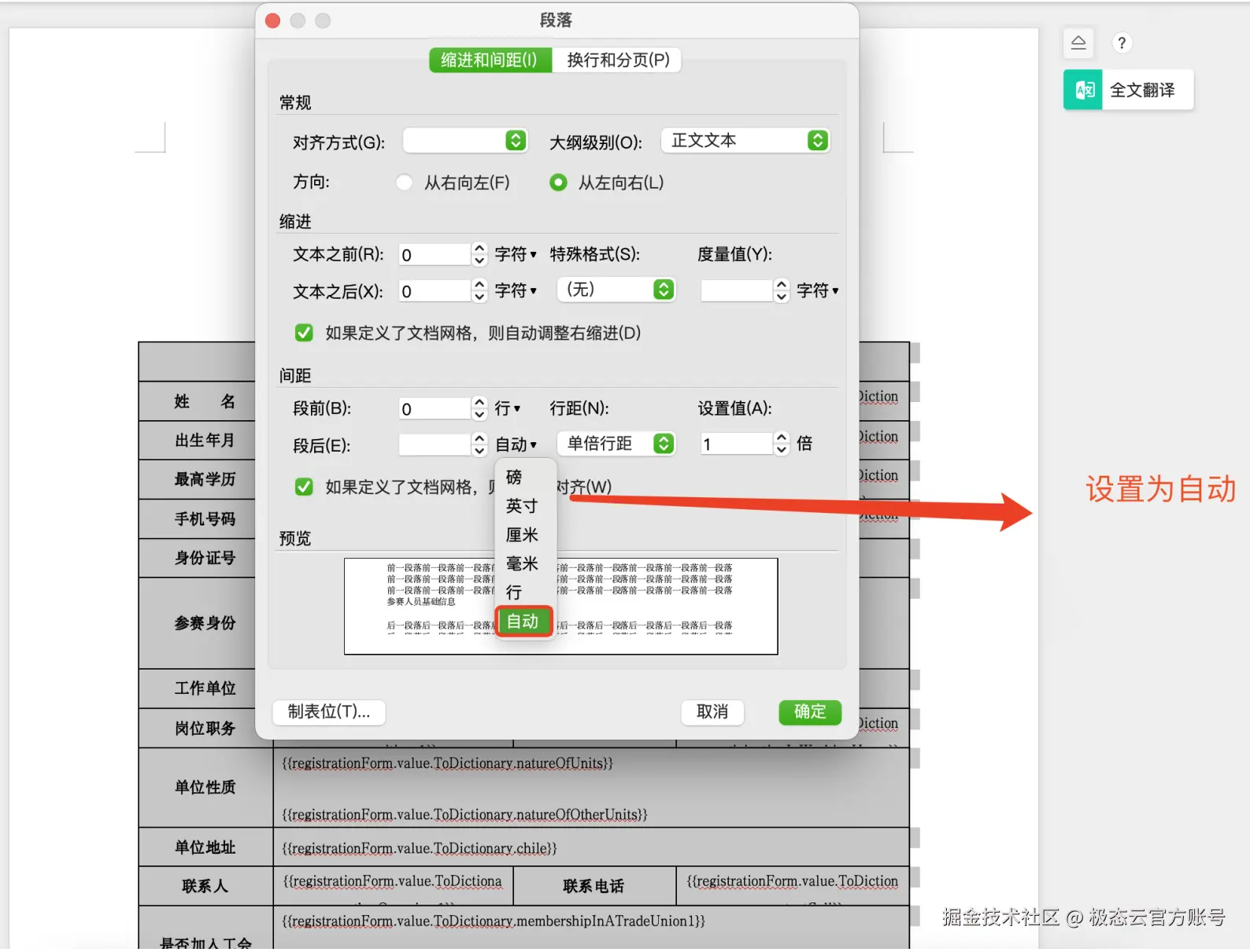This screenshot has height=952, width=1250.
Task: Choose 磅 from the unit menu
Action: pyautogui.click(x=525, y=478)
